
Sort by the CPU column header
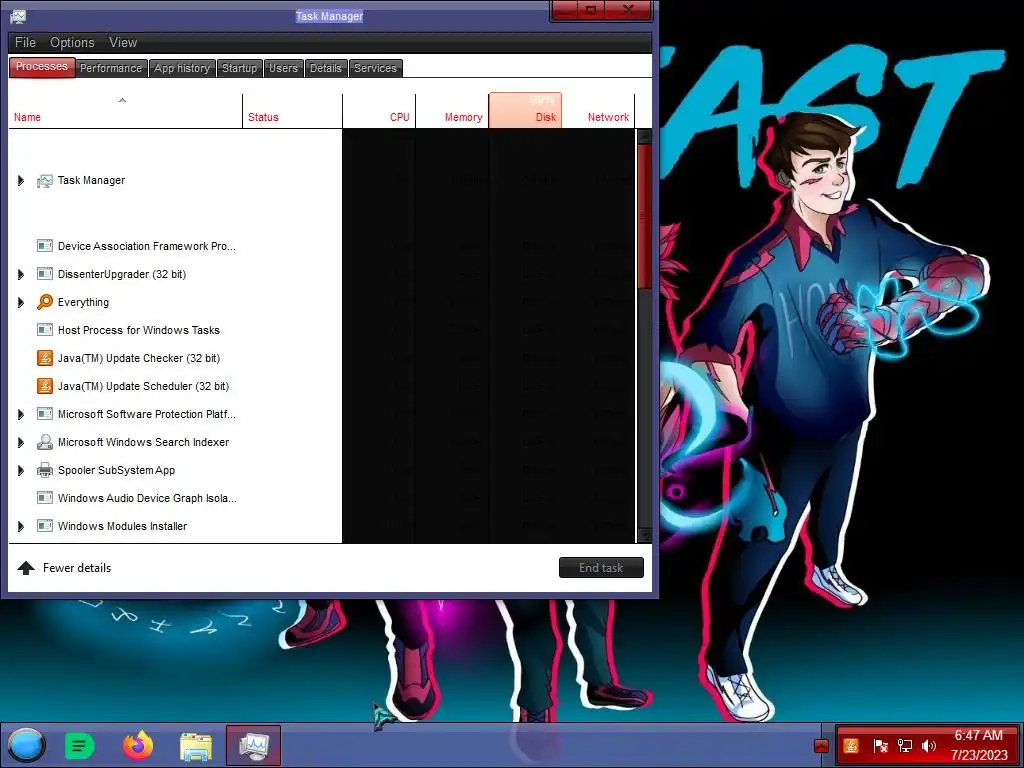[379, 110]
